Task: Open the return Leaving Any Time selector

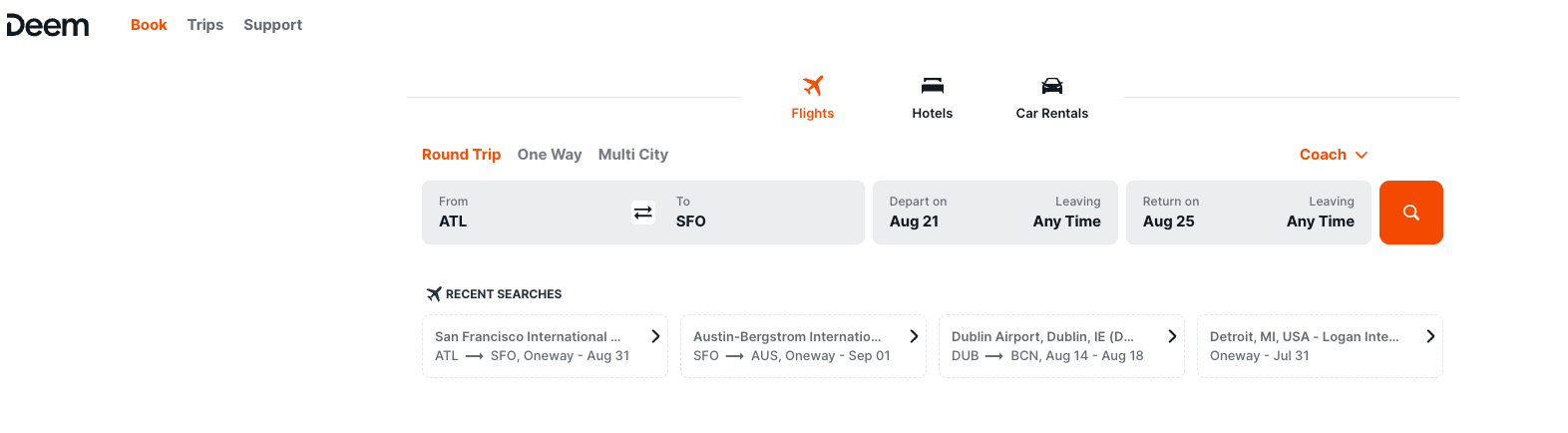Action: coord(1320,213)
